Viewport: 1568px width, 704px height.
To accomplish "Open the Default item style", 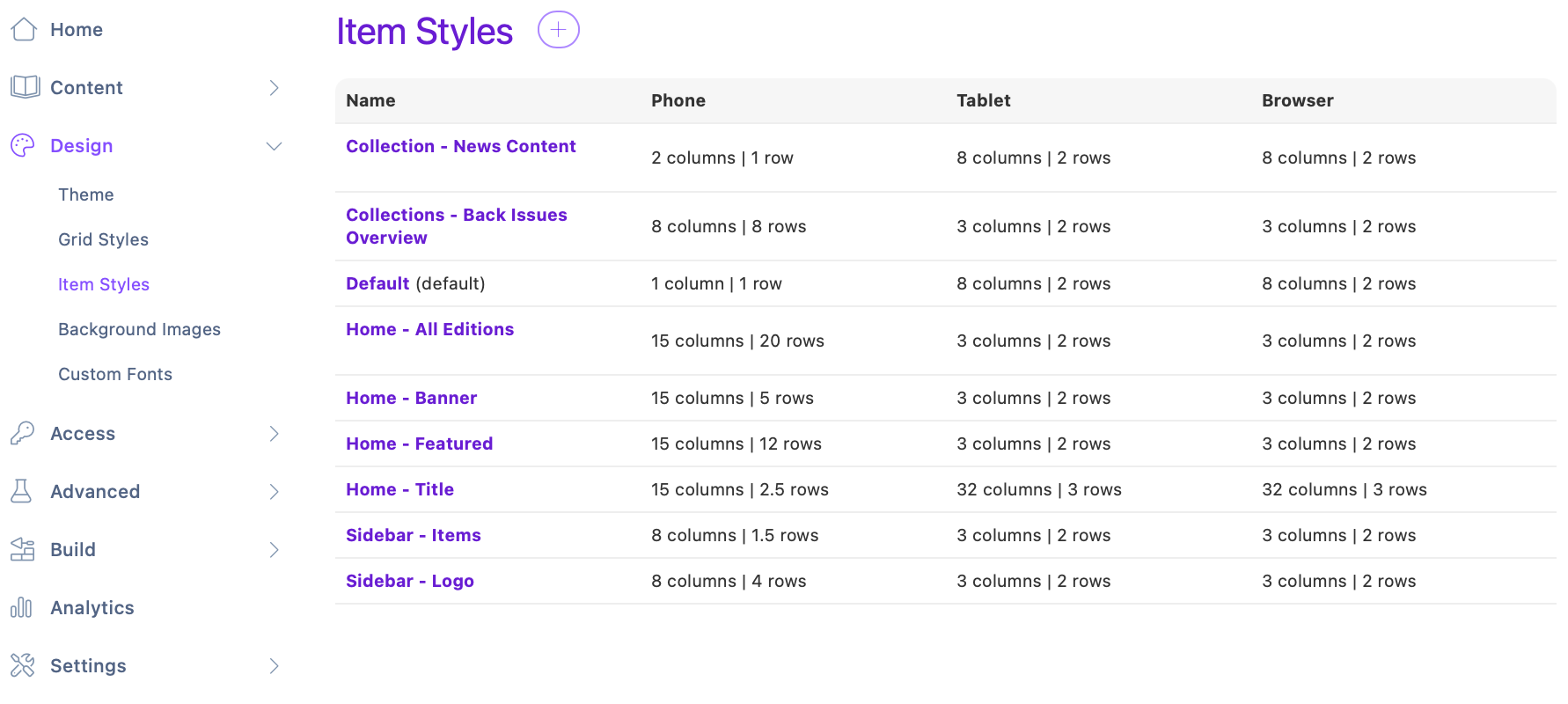I will 377,283.
